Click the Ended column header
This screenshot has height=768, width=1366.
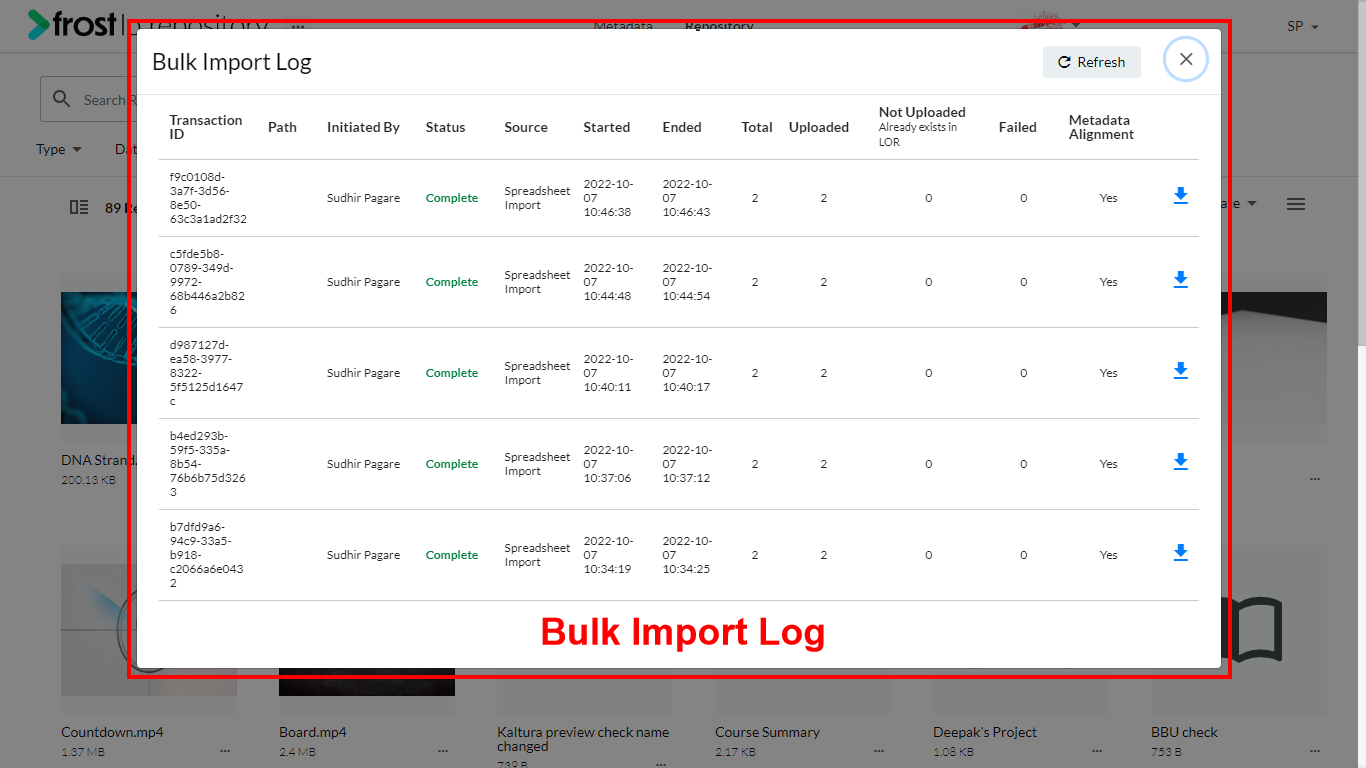pos(682,127)
